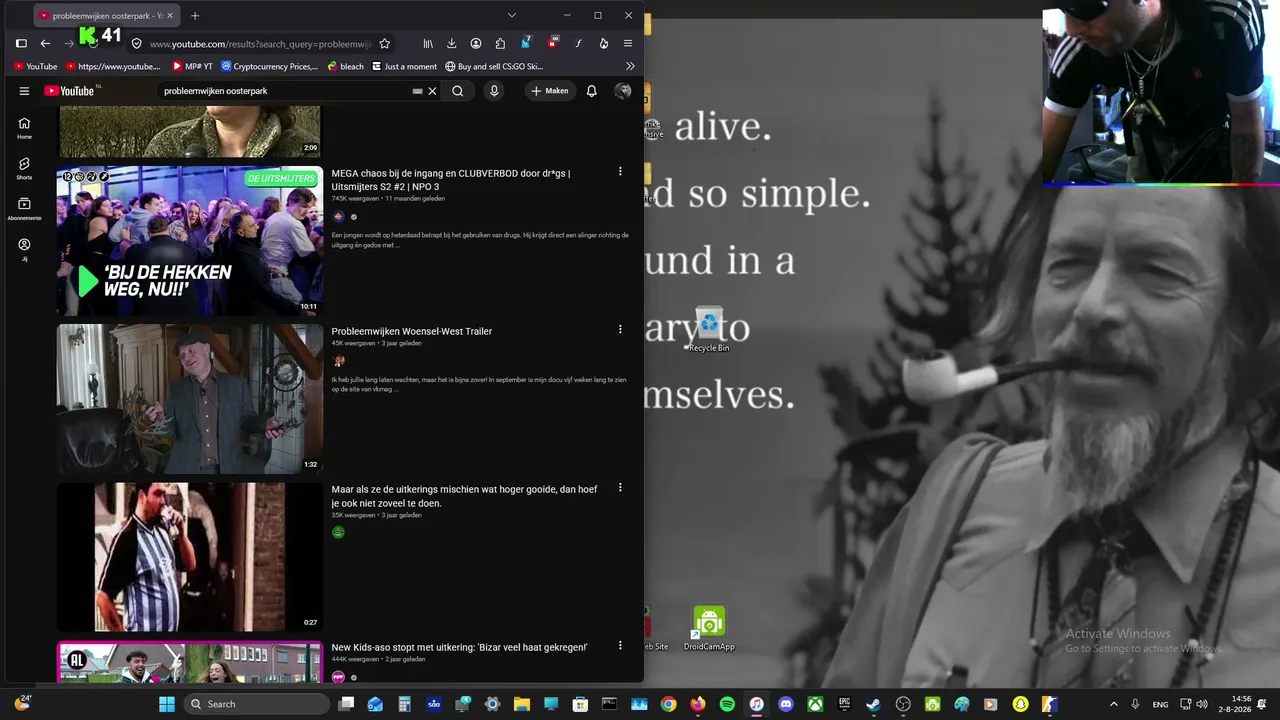Open Home in the YouTube sidebar
This screenshot has width=1280, height=720.
pos(24,128)
